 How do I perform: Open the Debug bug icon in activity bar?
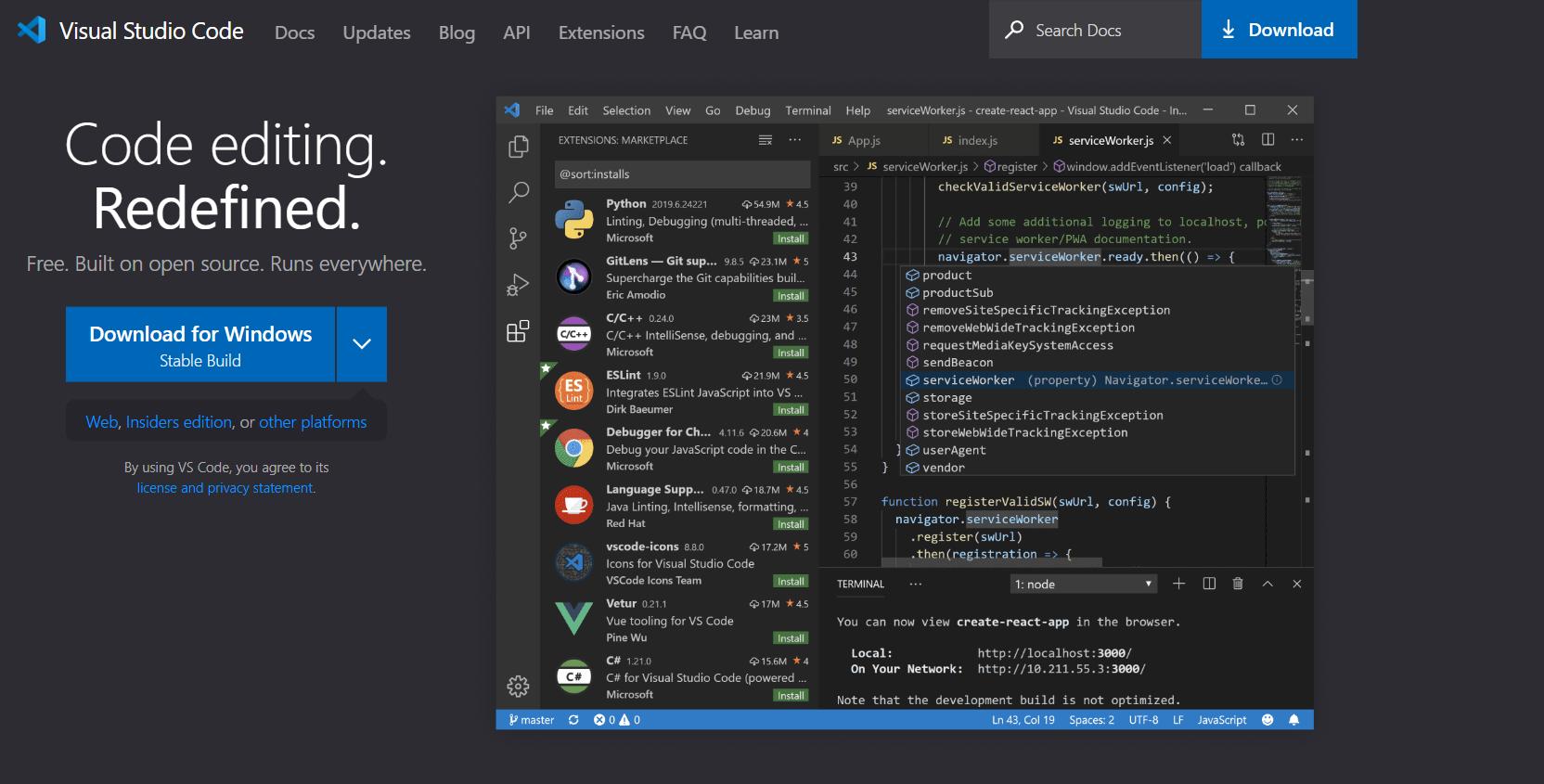[518, 285]
